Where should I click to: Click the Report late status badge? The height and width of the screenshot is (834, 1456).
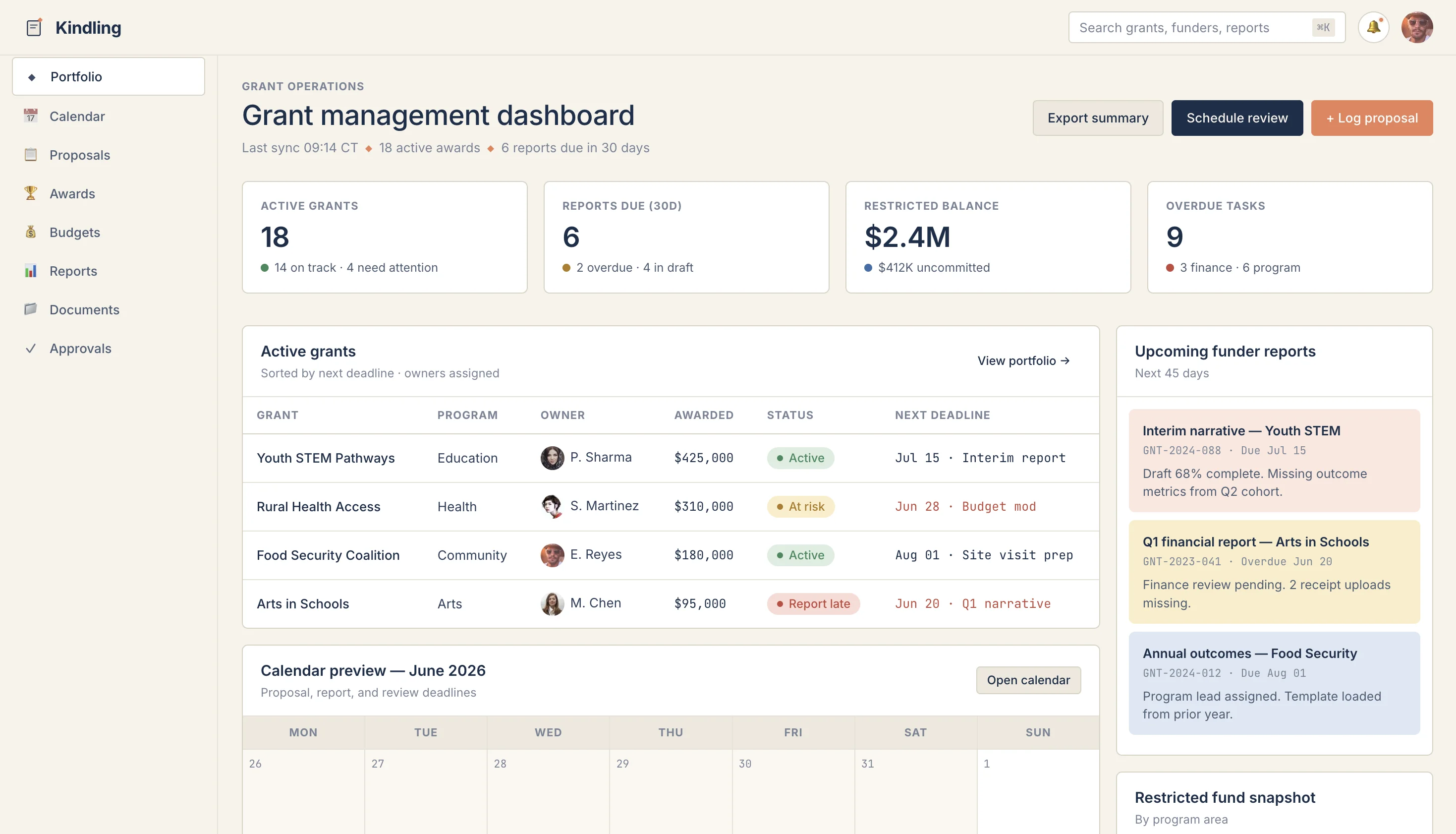[813, 604]
